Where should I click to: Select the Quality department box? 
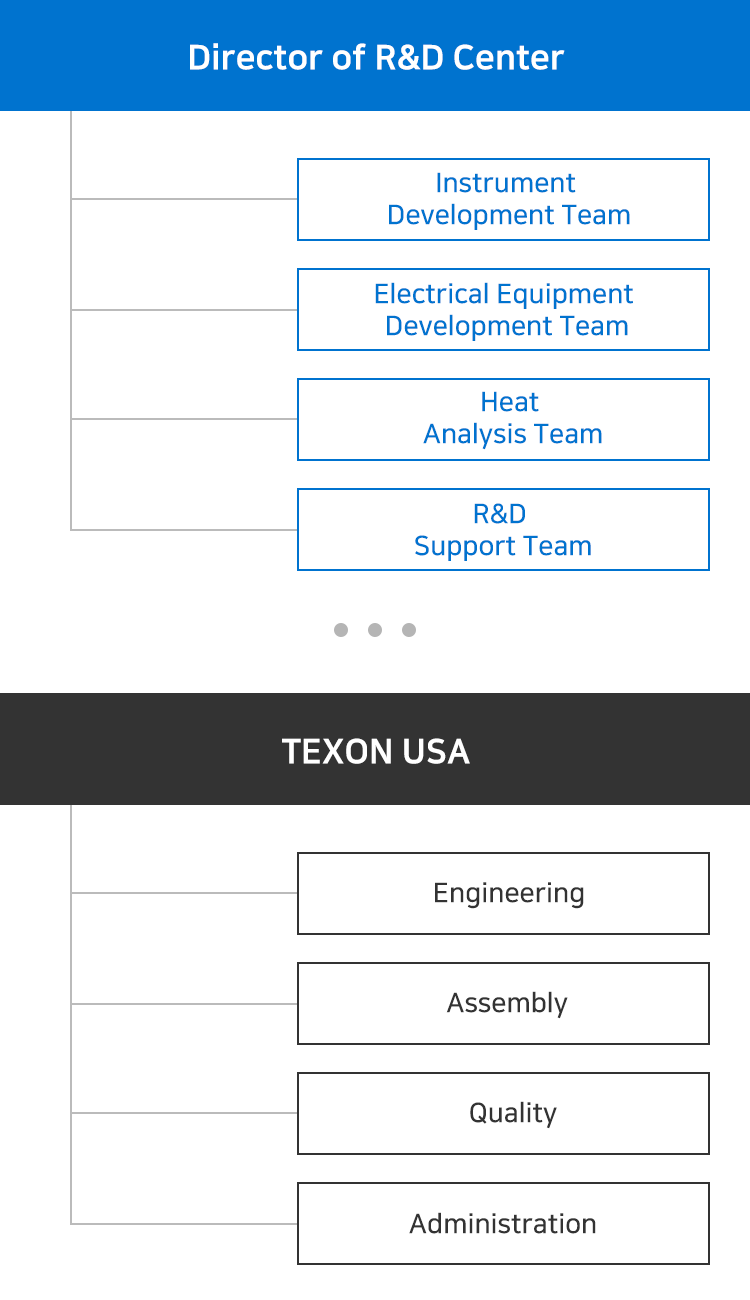(x=503, y=1113)
